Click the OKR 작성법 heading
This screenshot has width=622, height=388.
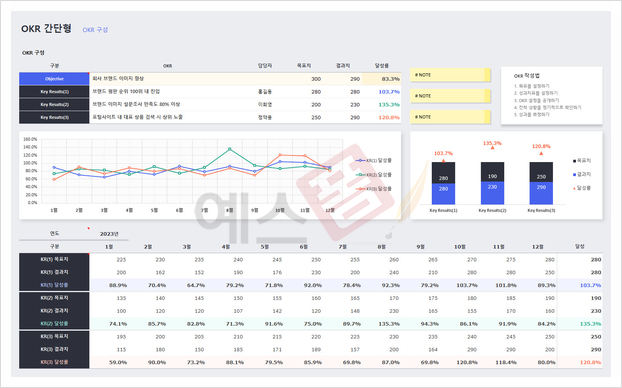(526, 76)
